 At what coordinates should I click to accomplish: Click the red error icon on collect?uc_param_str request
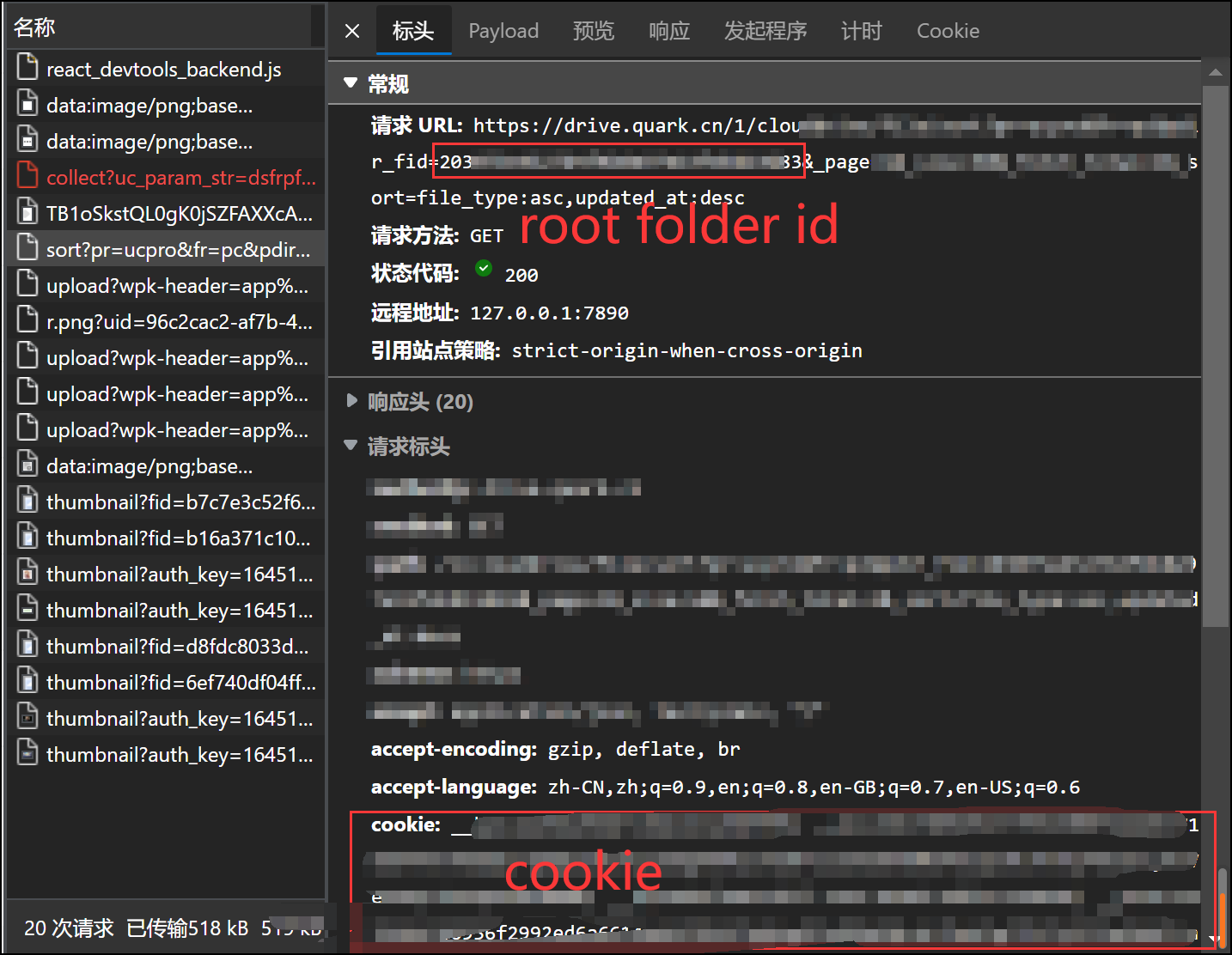point(26,176)
